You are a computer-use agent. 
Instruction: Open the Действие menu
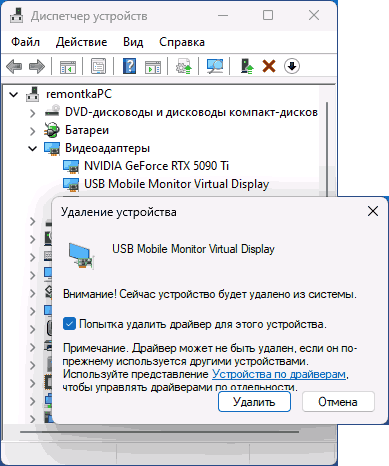pos(82,42)
